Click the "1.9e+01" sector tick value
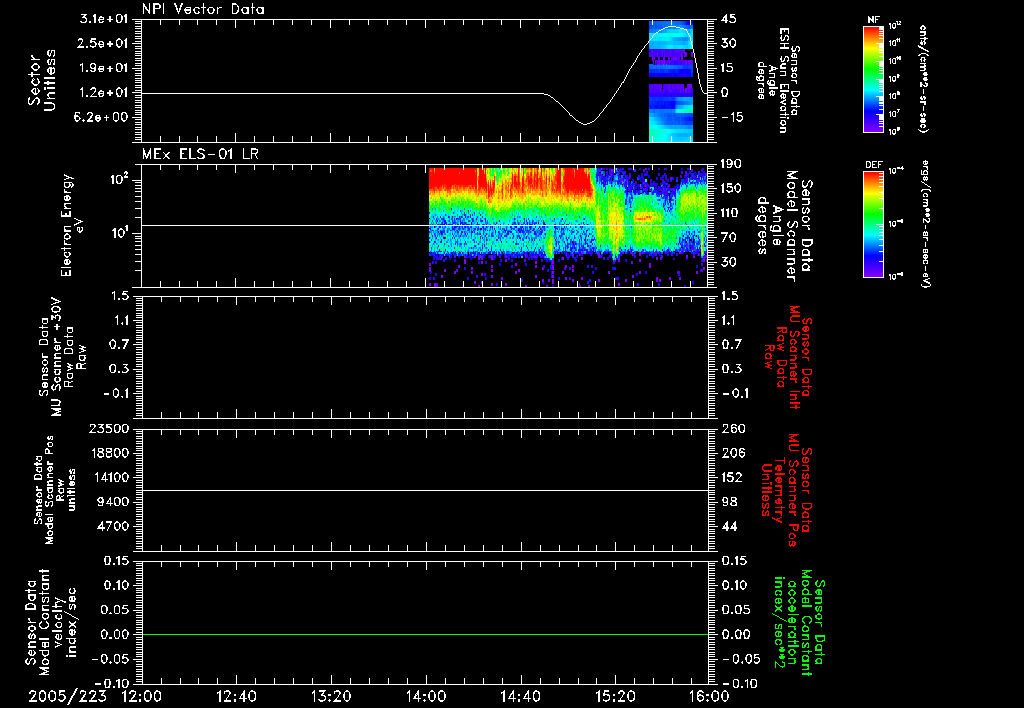The height and width of the screenshot is (708, 1024). (x=104, y=68)
